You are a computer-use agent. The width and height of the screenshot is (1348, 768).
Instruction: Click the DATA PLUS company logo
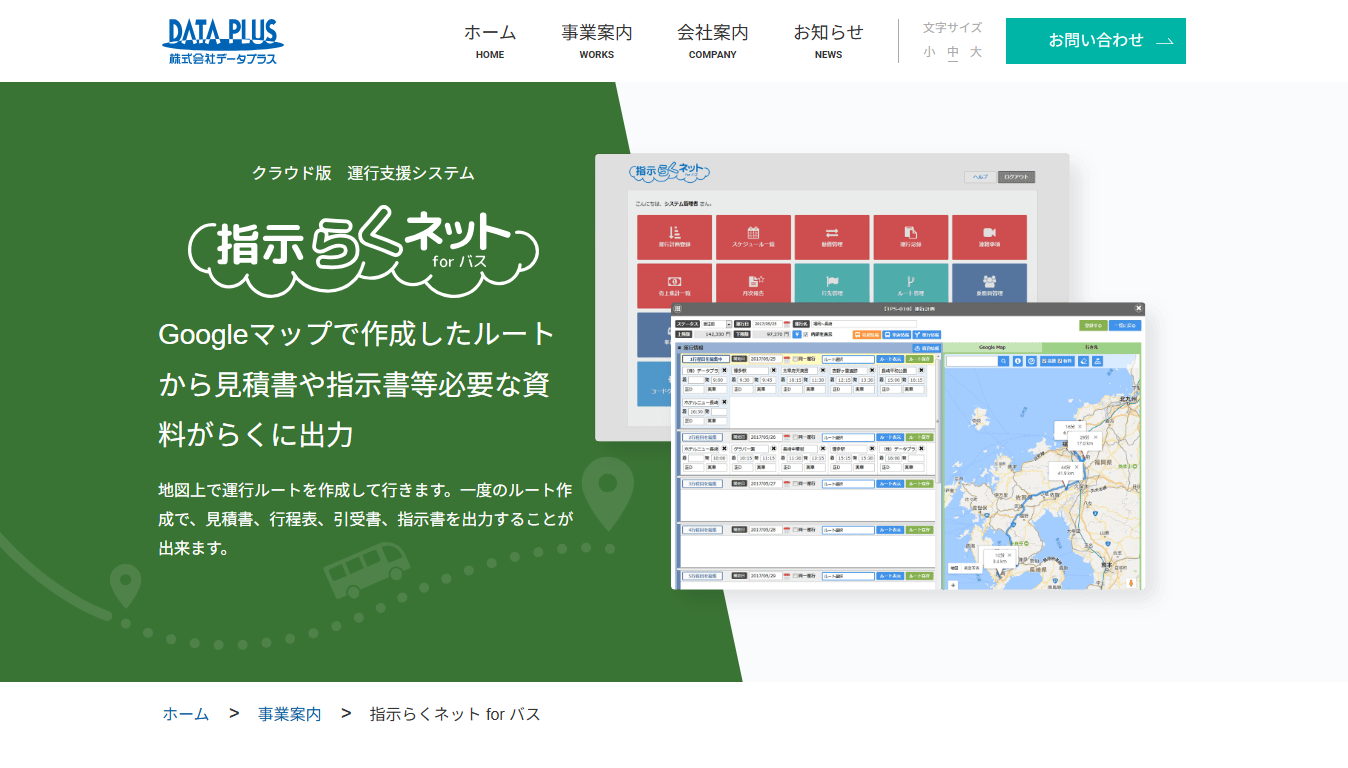pos(223,41)
